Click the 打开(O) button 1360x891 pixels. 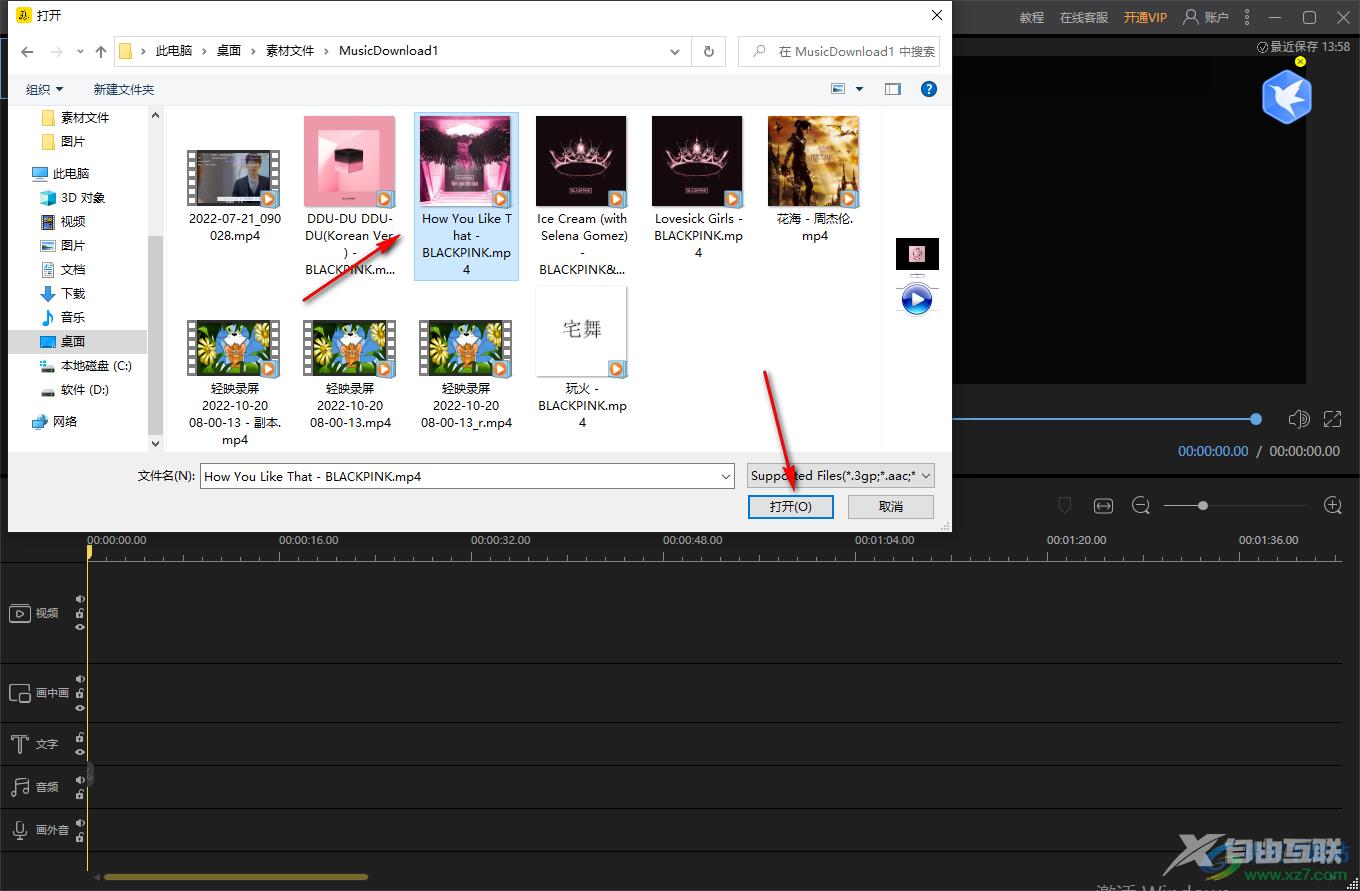point(790,507)
